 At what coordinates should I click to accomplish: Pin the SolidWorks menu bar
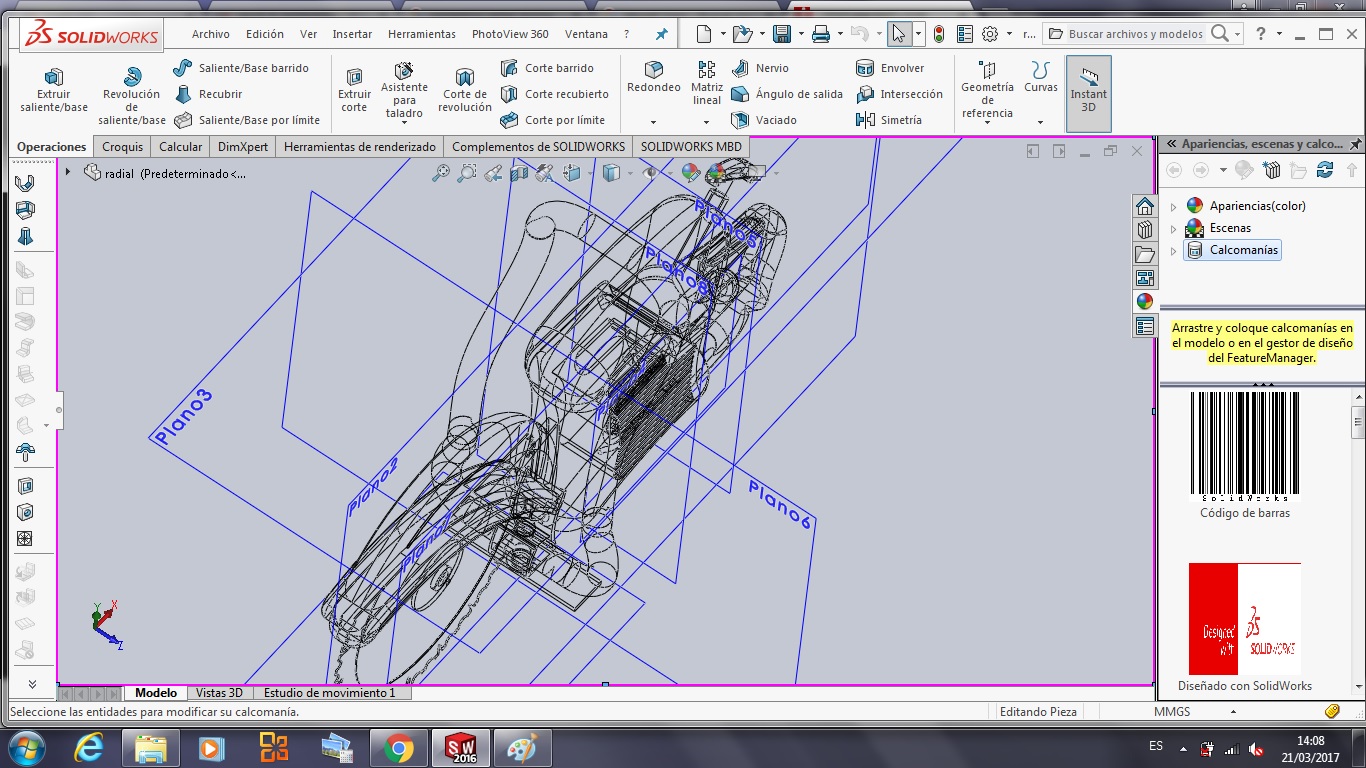[x=661, y=34]
